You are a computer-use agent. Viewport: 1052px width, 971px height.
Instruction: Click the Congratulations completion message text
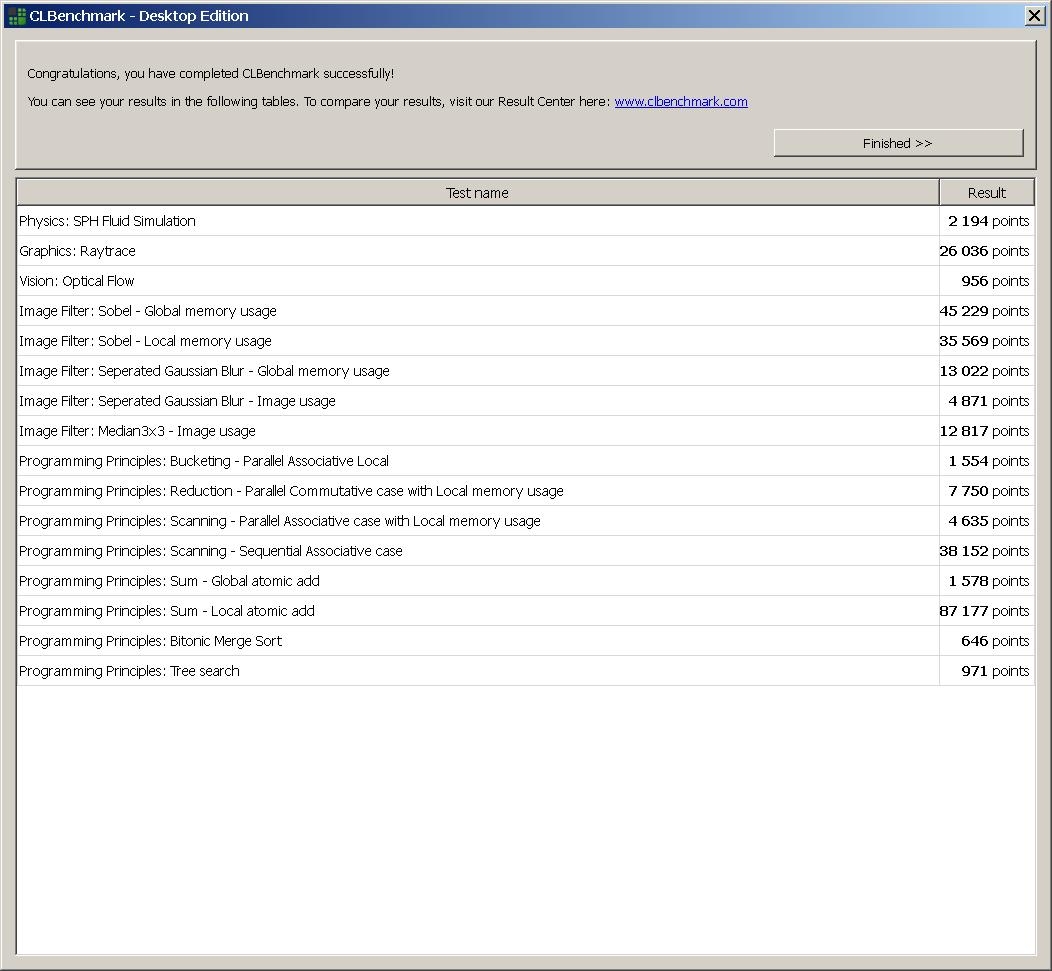coord(211,74)
